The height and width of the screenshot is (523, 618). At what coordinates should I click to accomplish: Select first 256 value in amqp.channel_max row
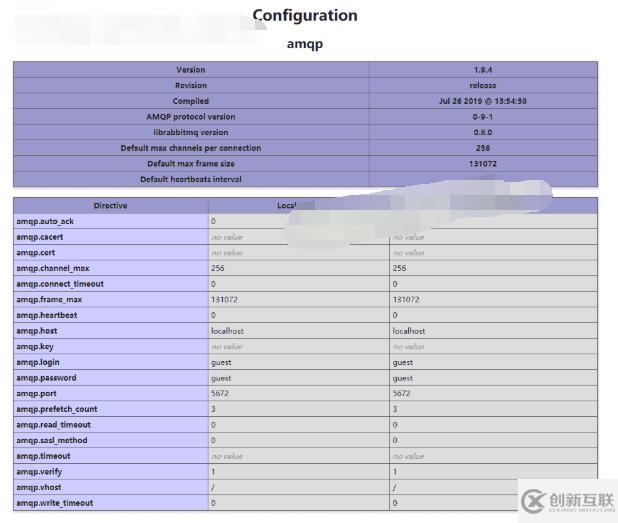pyautogui.click(x=218, y=268)
